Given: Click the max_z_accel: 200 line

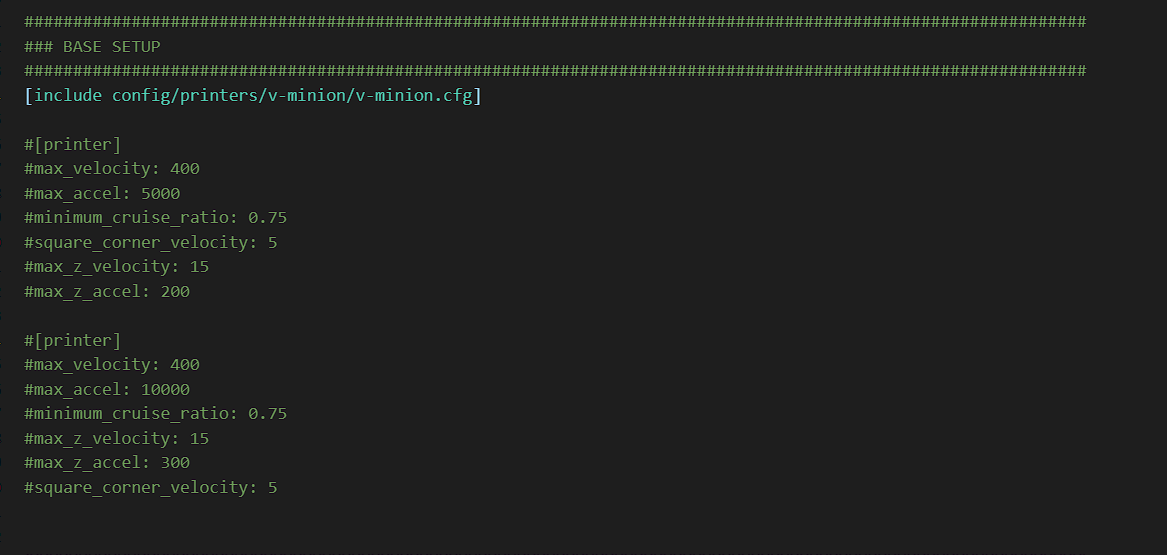Looking at the screenshot, I should point(107,292).
